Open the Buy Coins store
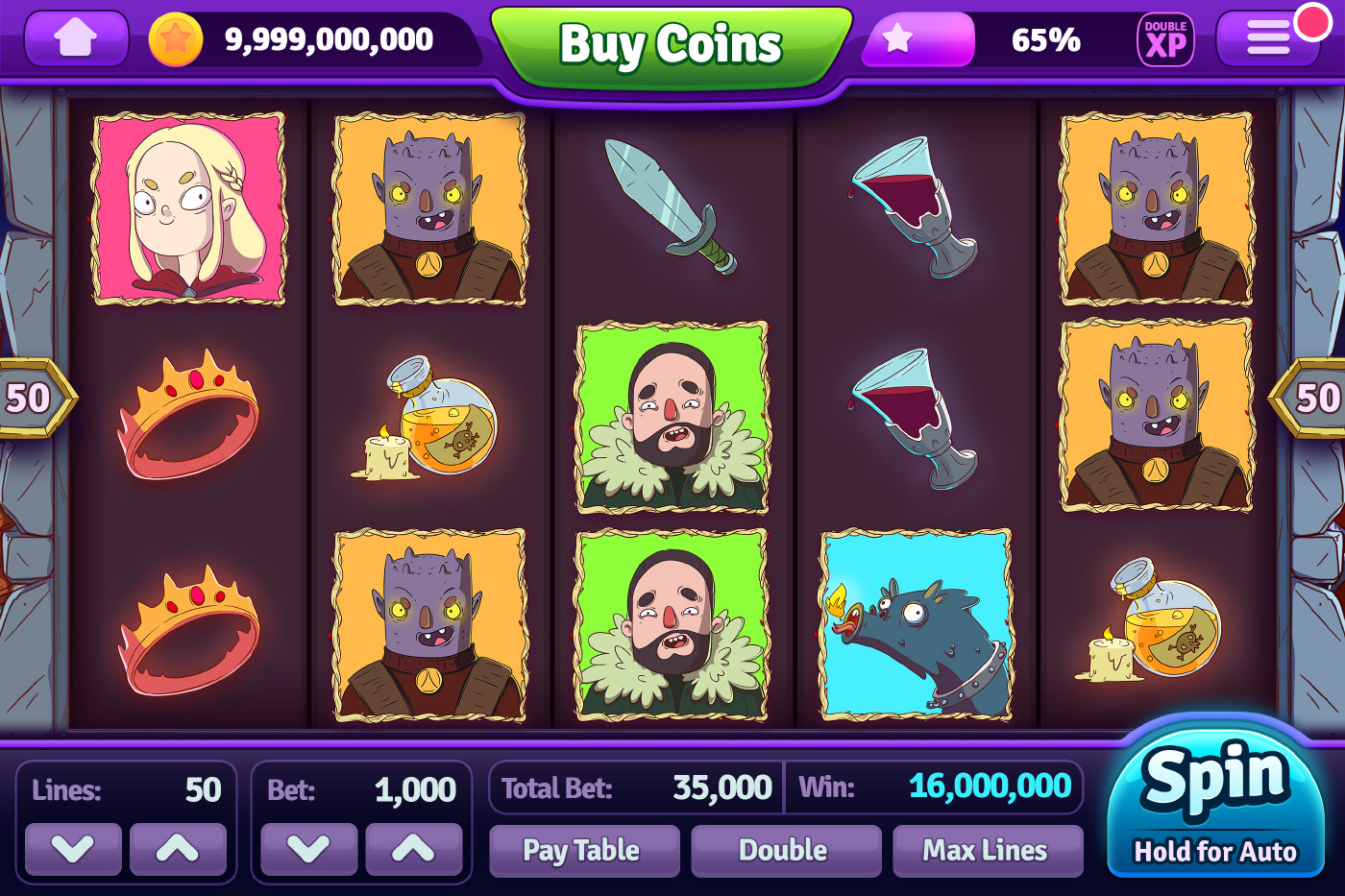The image size is (1345, 896). click(x=672, y=46)
